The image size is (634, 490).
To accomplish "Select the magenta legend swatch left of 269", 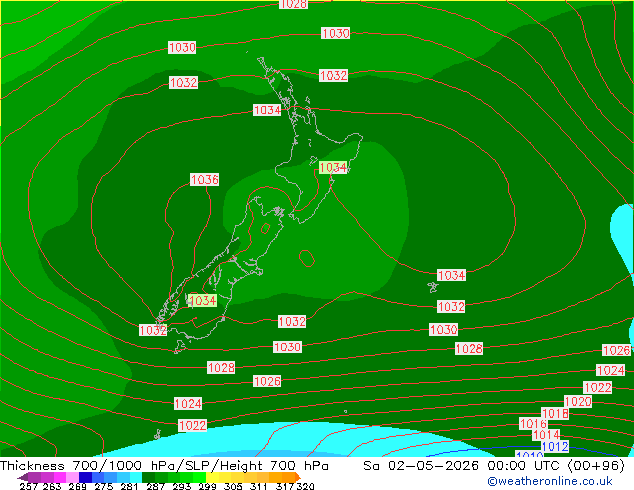I will (x=60, y=477).
